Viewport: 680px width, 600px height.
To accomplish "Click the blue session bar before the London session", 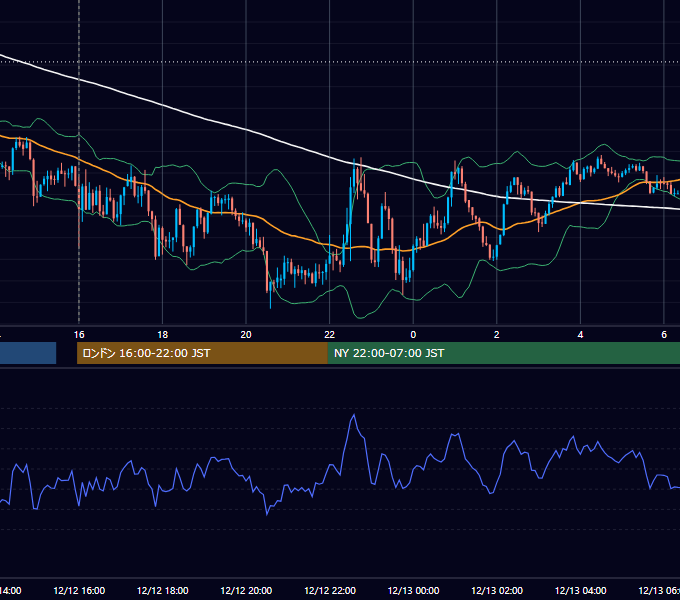I will click(28, 353).
